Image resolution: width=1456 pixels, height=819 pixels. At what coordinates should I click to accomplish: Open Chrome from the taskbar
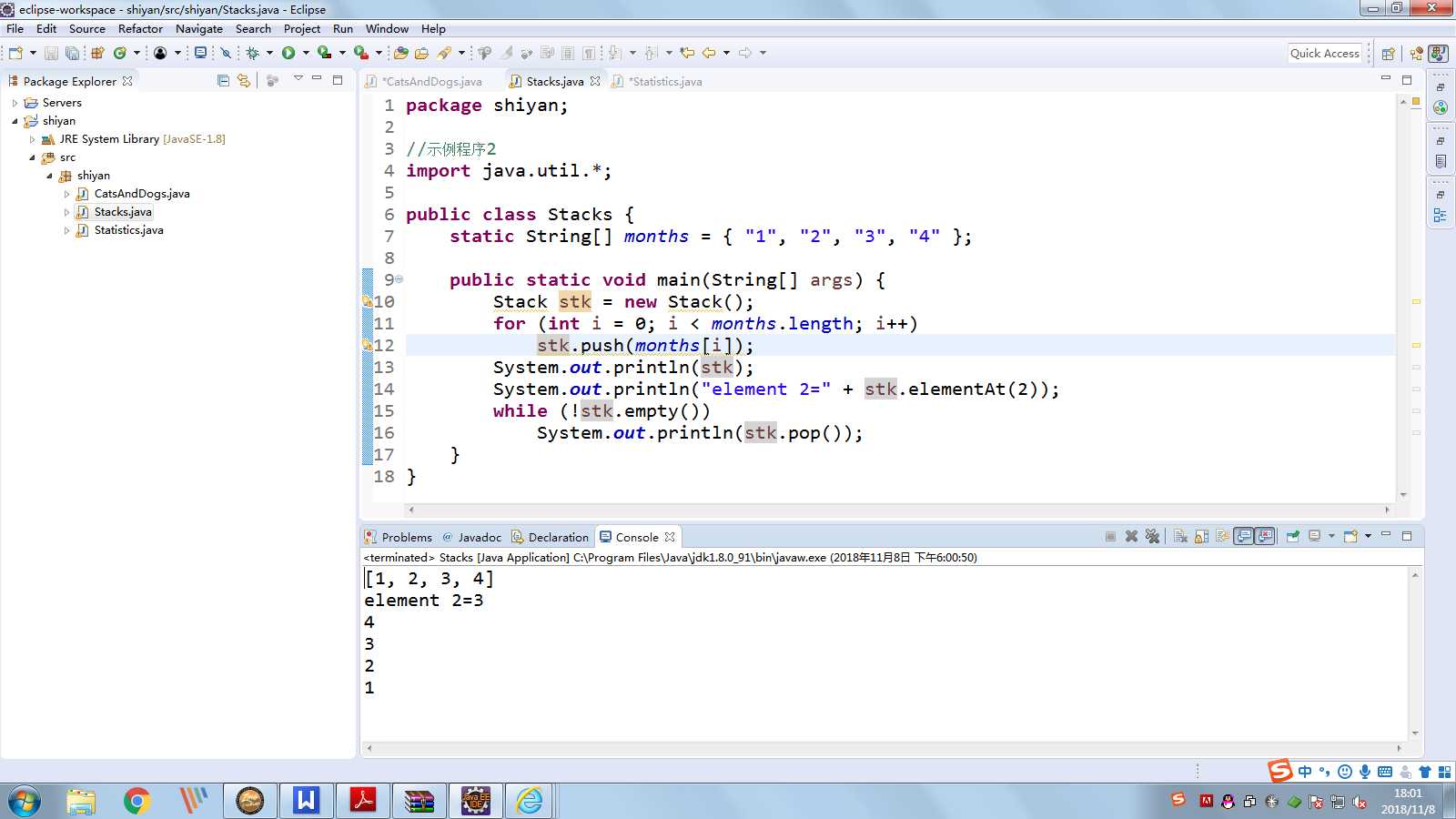coord(137,801)
